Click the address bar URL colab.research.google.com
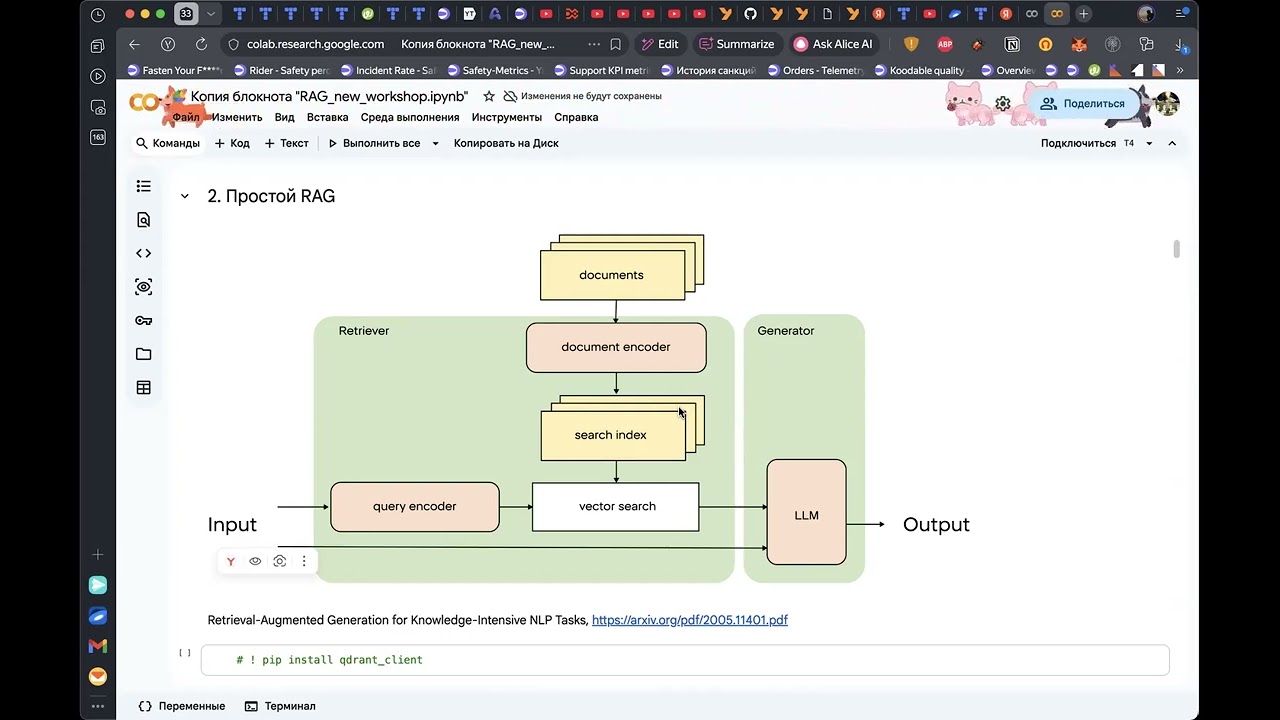The width and height of the screenshot is (1280, 720). [315, 44]
